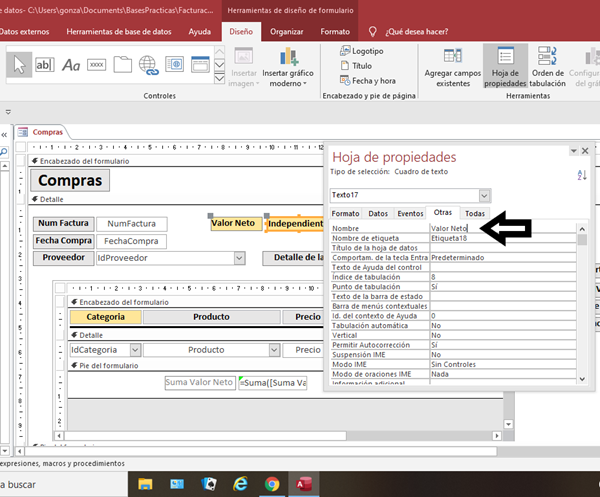The image size is (600, 497).
Task: Click the Insertar gráfico moderno icon
Action: click(287, 60)
